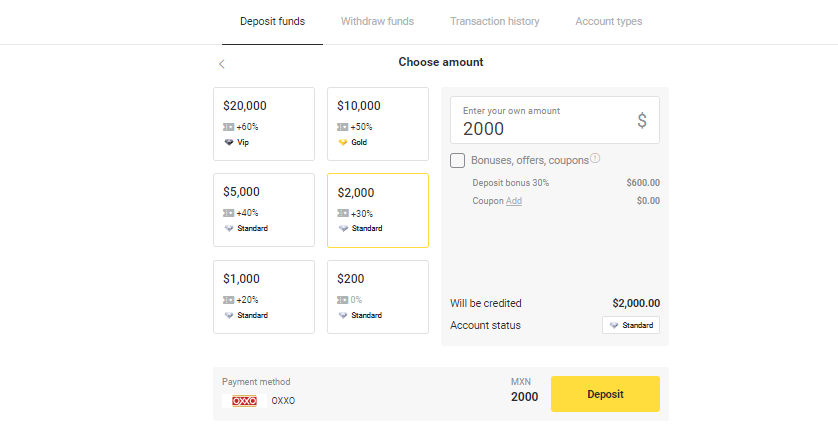Select the Deposit funds tab
Viewport: 838px width, 435px height.
click(272, 21)
